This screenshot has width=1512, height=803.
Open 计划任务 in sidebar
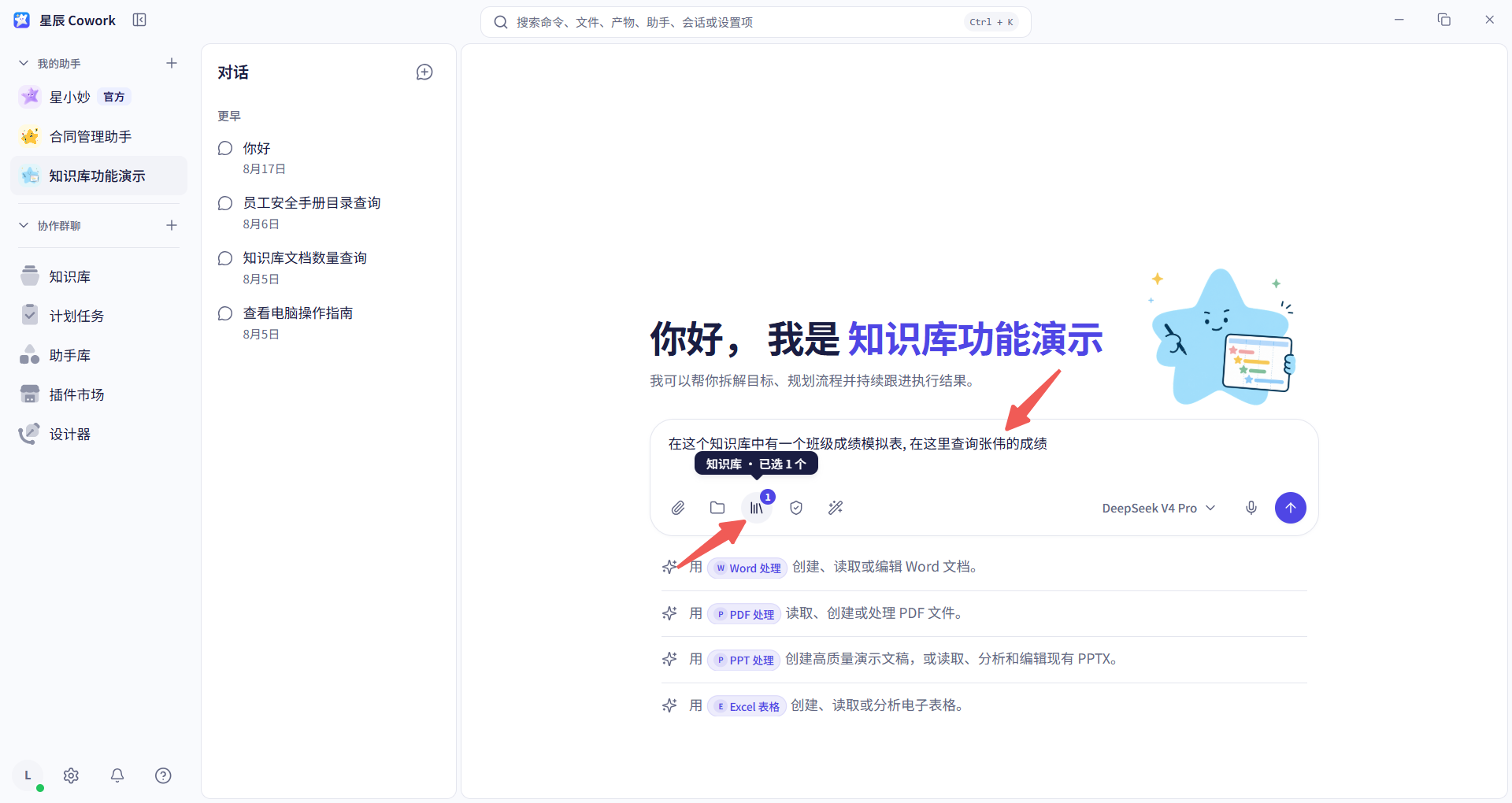point(99,316)
